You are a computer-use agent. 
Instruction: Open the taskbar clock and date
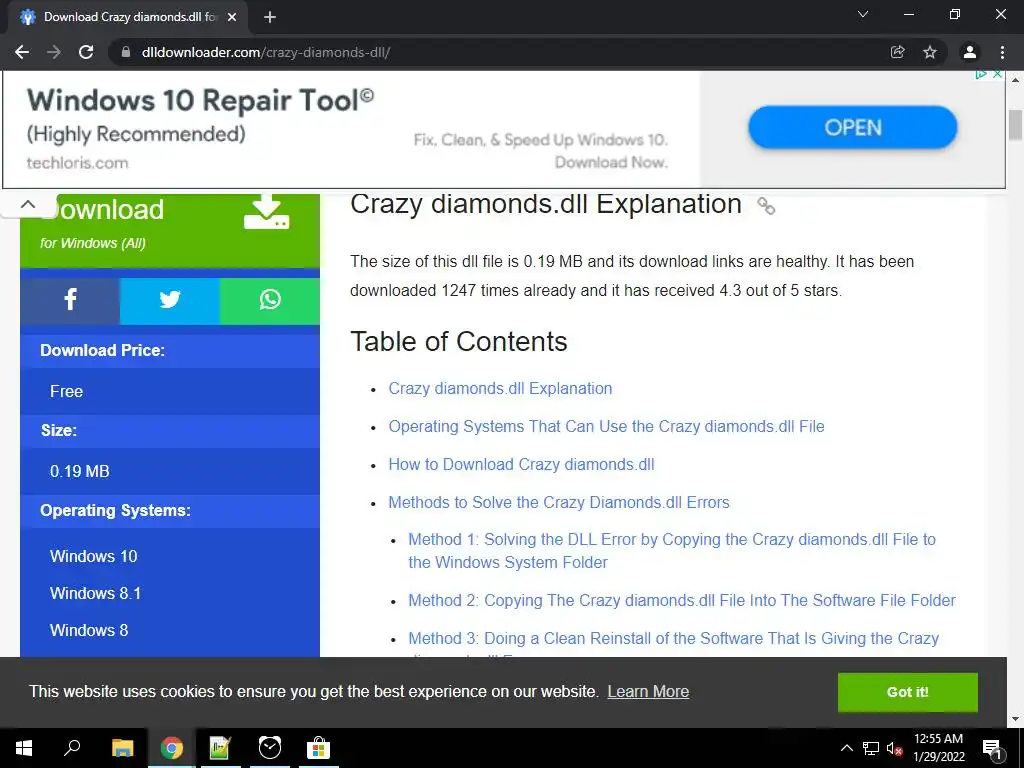pos(938,748)
